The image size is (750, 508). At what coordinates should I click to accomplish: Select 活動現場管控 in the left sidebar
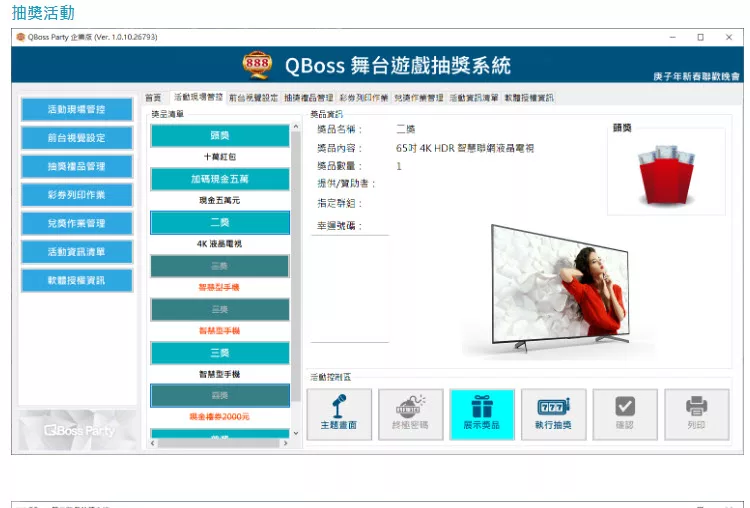[x=76, y=110]
